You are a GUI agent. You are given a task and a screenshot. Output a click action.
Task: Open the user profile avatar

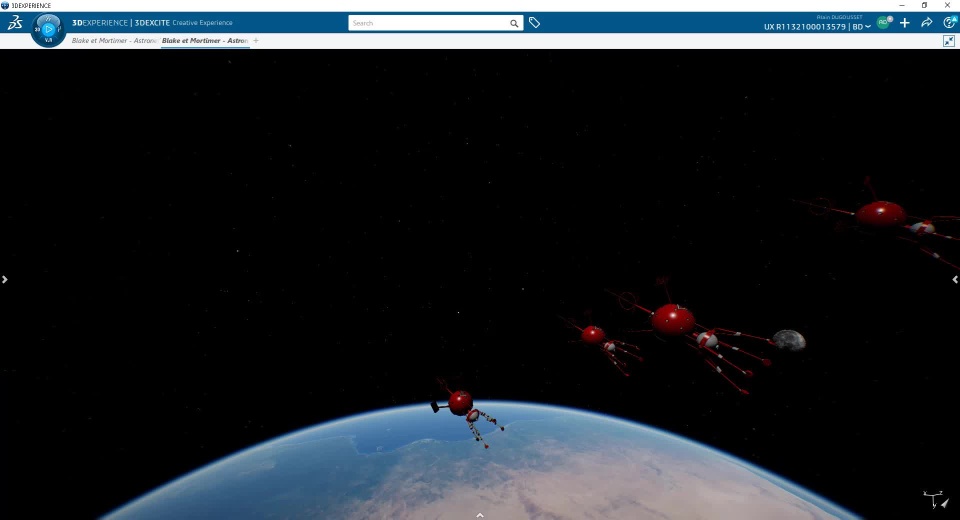(883, 23)
